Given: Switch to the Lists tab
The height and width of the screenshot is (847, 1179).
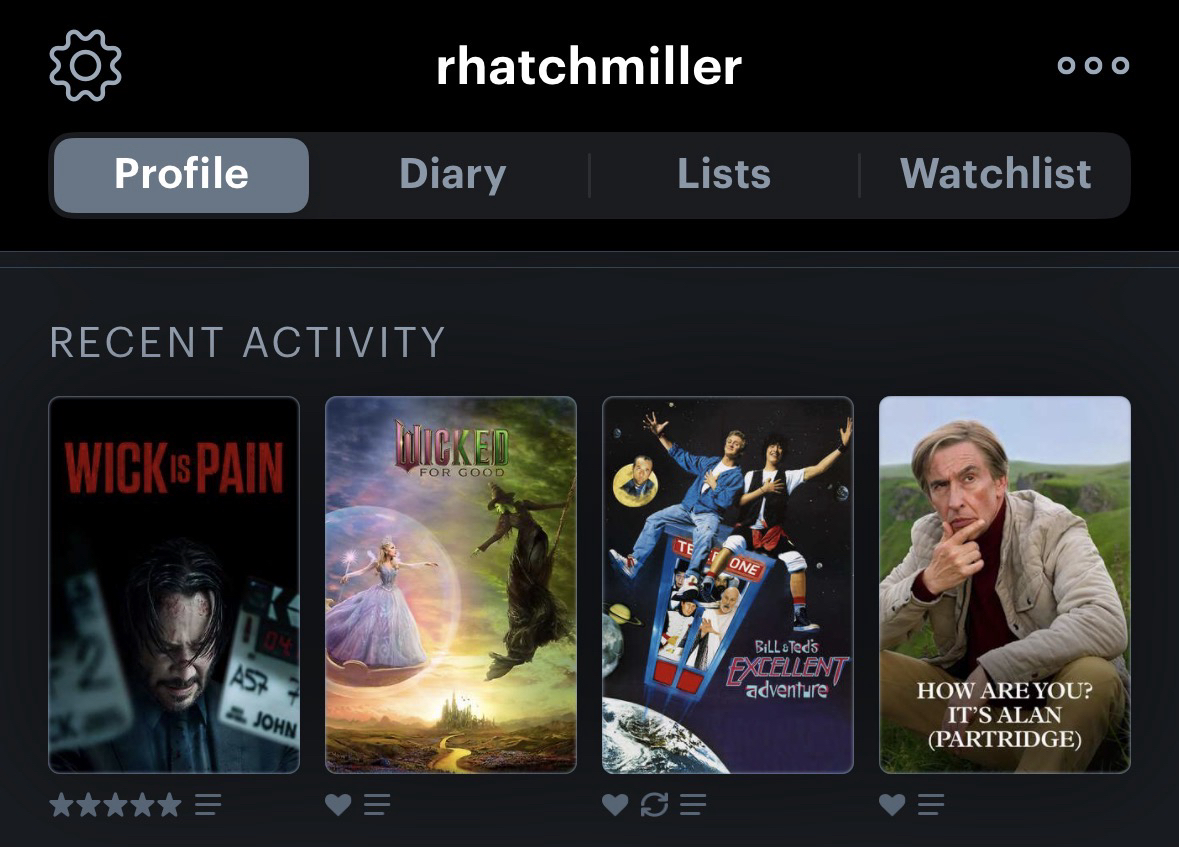Looking at the screenshot, I should [x=724, y=175].
